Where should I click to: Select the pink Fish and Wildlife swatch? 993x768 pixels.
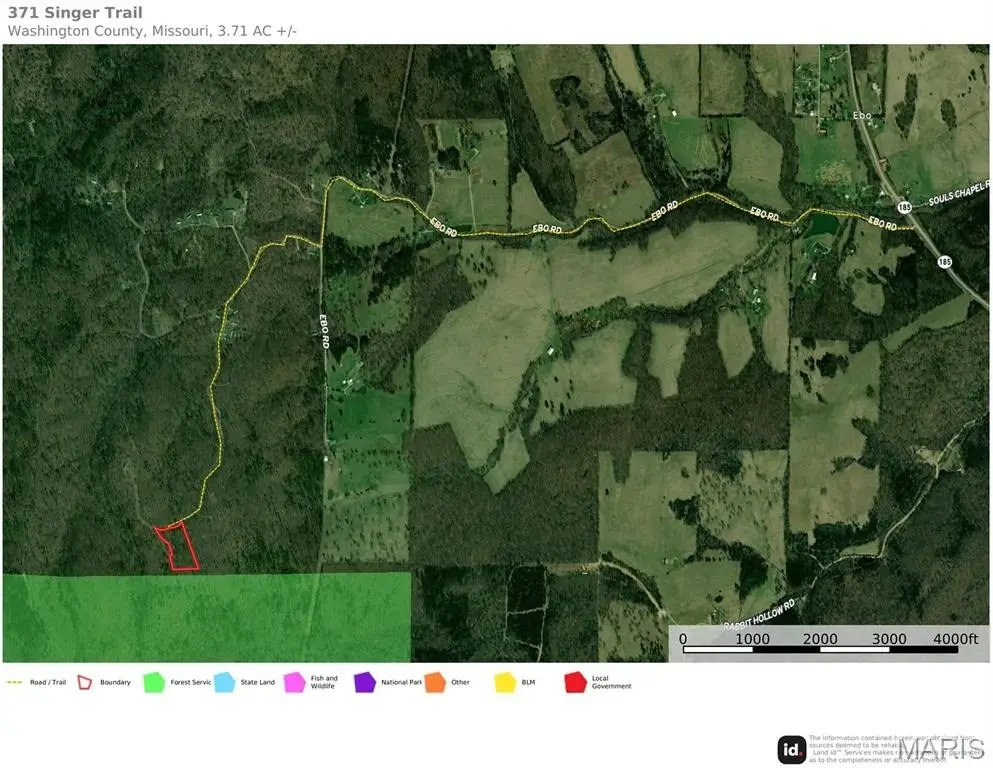[x=294, y=682]
